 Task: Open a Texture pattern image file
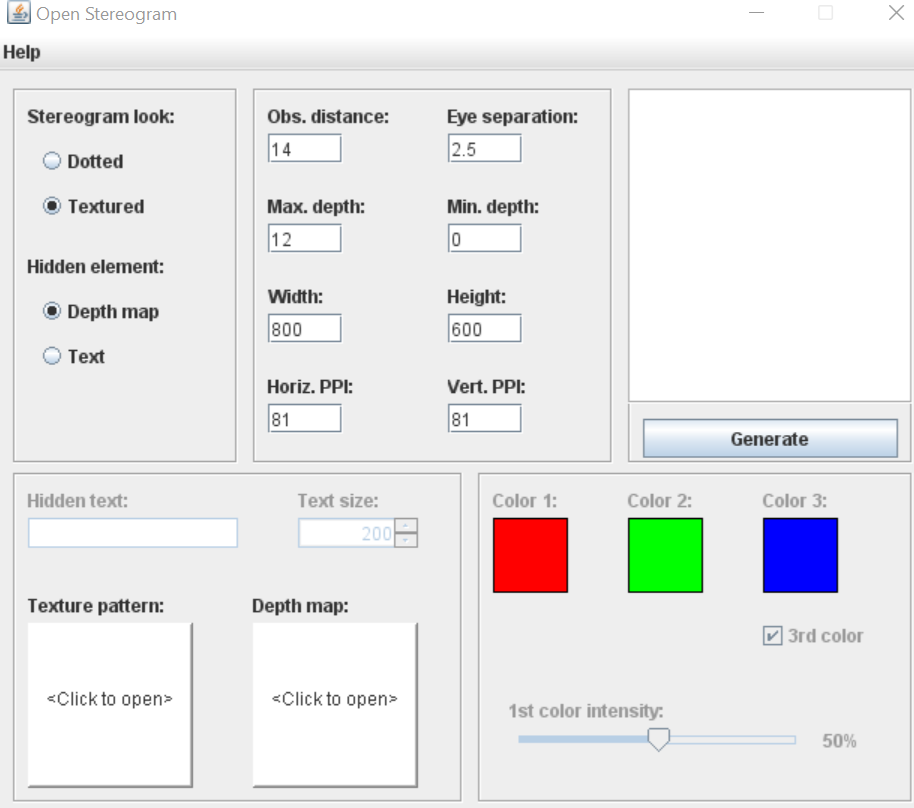click(110, 705)
